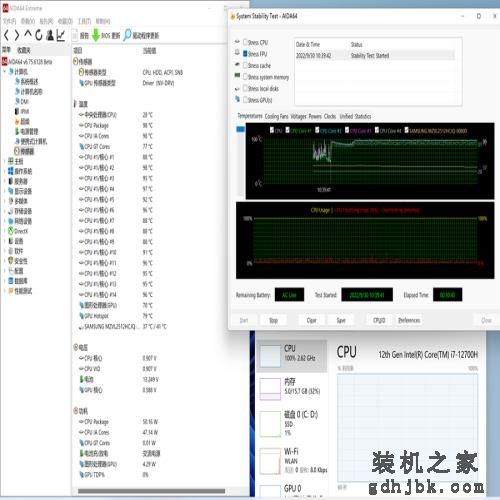The image size is (500, 500).
Task: Click AIDA64 v6.75 root icon in tree
Action: click(5, 61)
